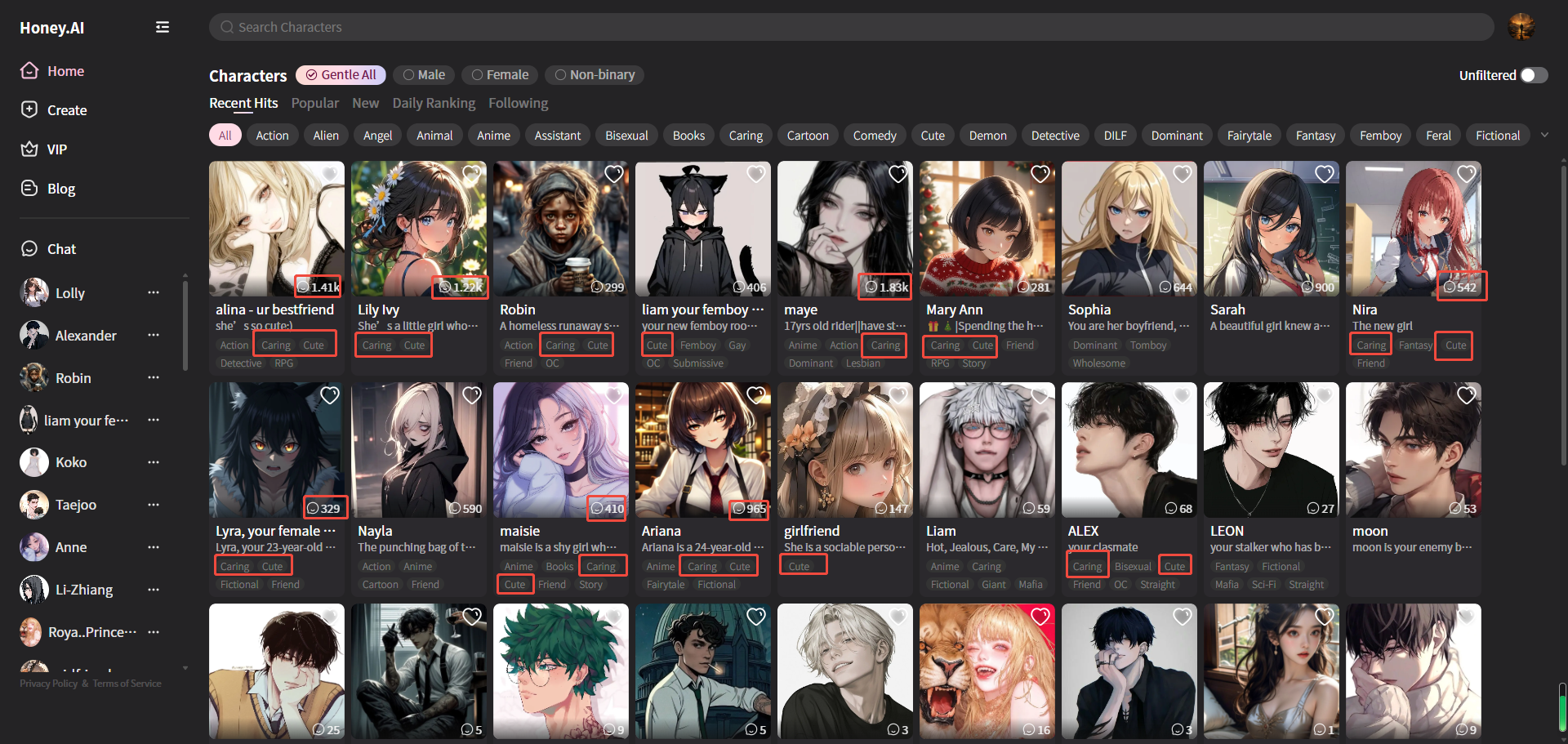Toggle the Unfiltered switch

(1533, 75)
